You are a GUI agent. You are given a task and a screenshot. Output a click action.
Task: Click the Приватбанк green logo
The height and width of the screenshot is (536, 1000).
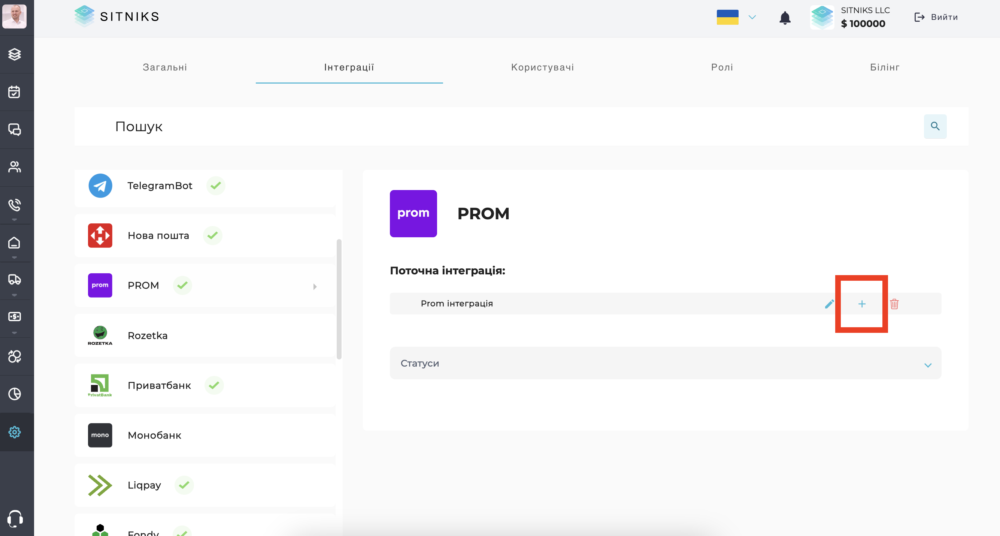point(100,385)
